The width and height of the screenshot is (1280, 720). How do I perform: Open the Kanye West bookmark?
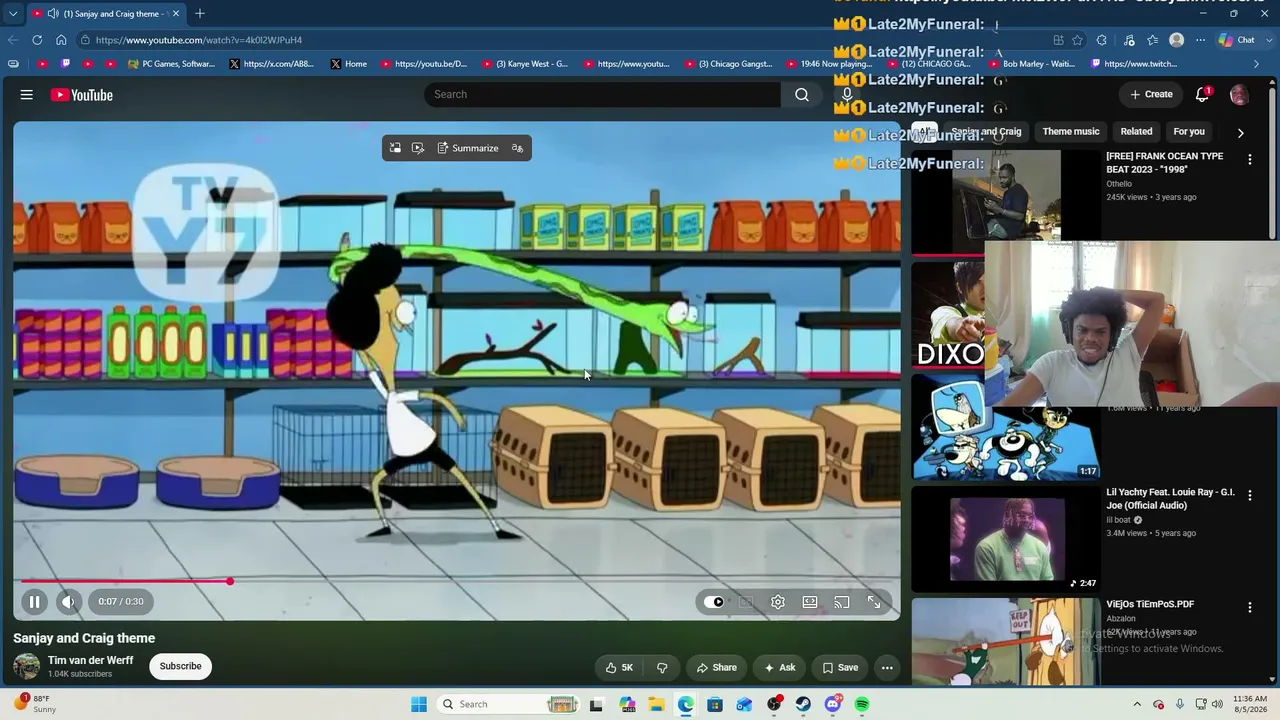click(x=525, y=64)
